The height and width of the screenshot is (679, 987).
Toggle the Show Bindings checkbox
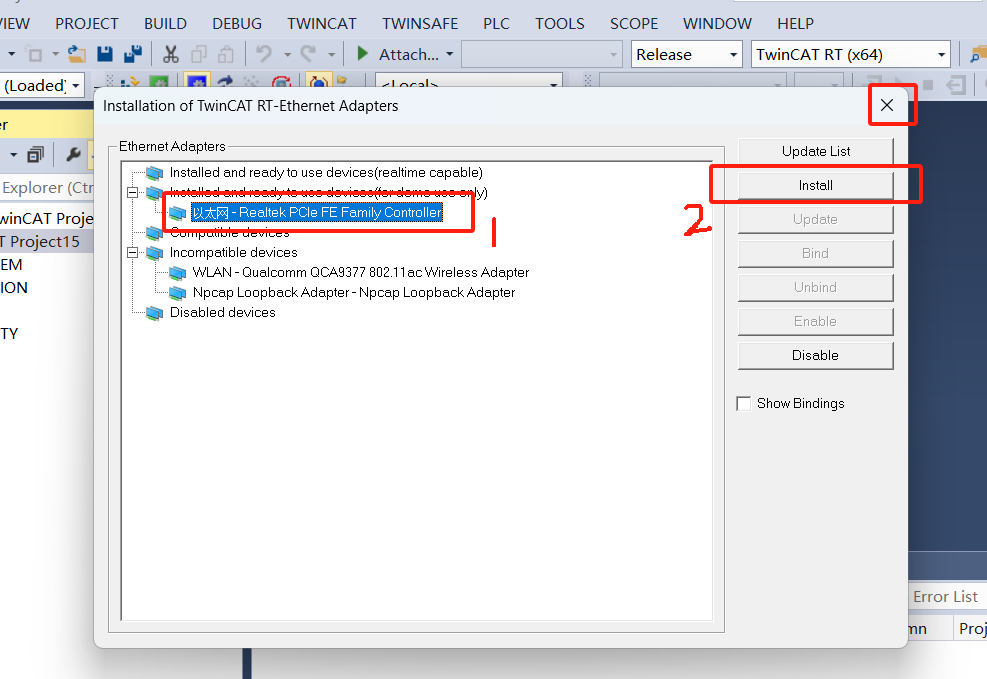(743, 403)
